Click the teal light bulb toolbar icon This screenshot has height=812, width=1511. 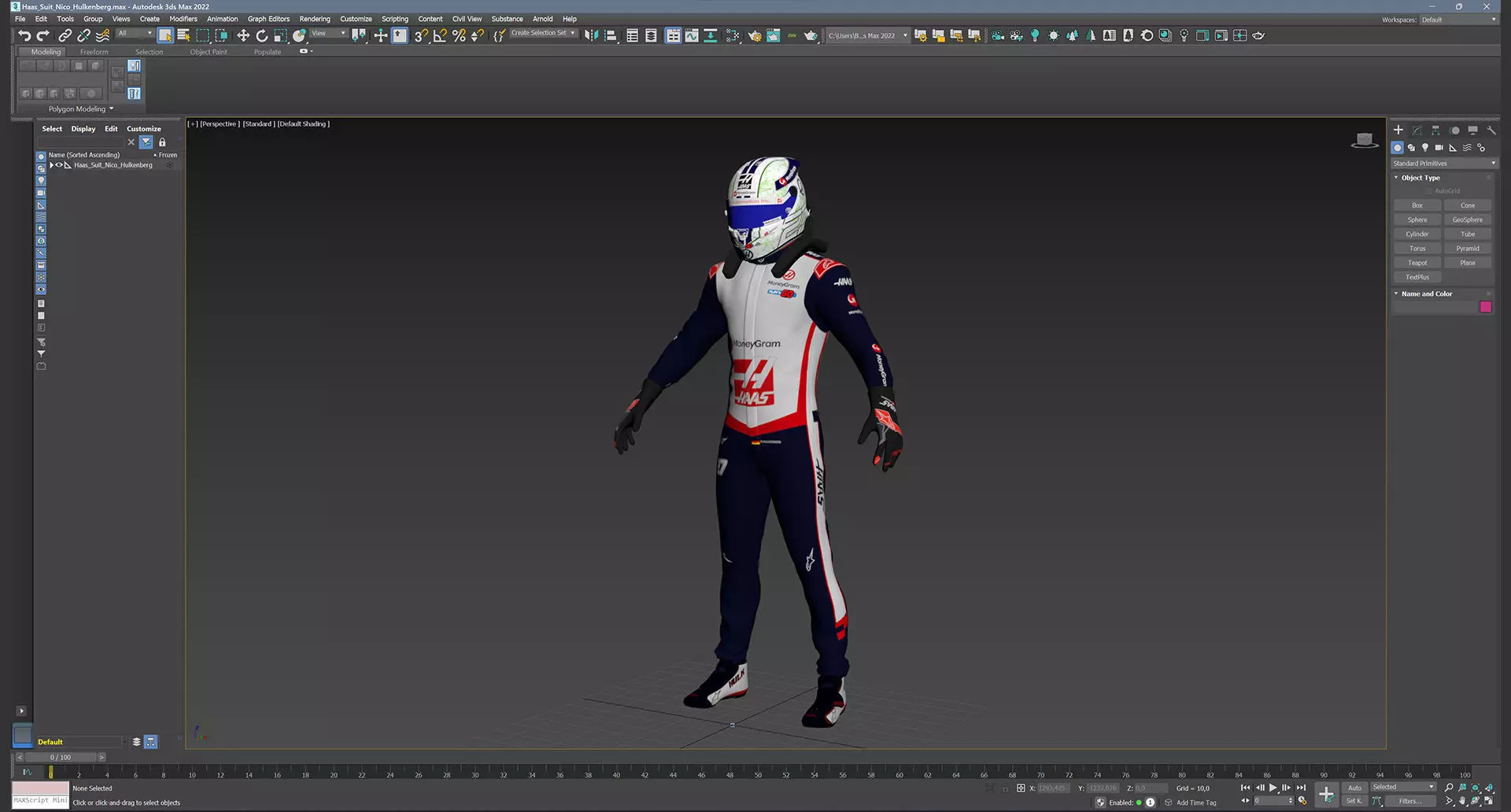1035,35
